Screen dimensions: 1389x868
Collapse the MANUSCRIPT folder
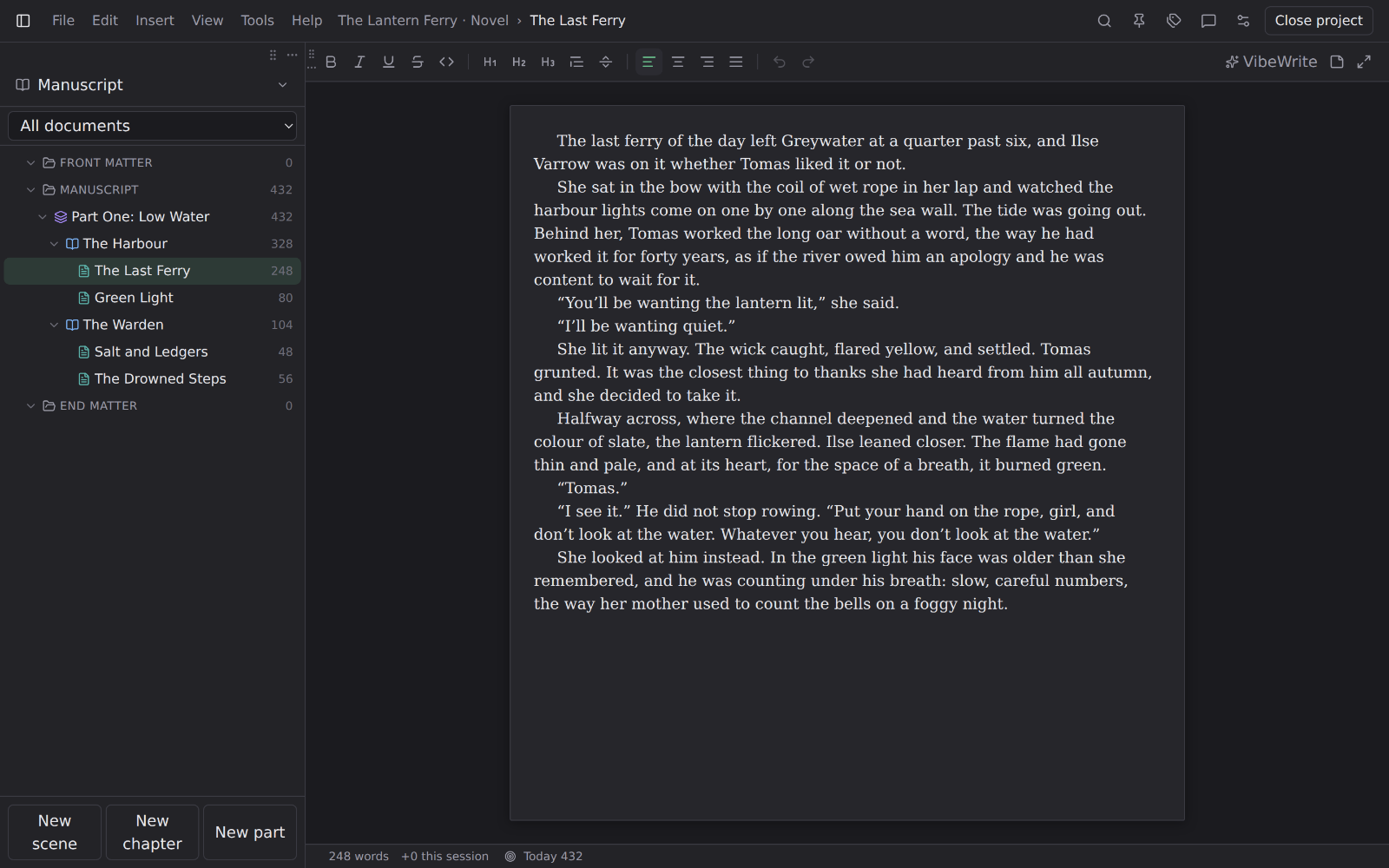pos(30,189)
